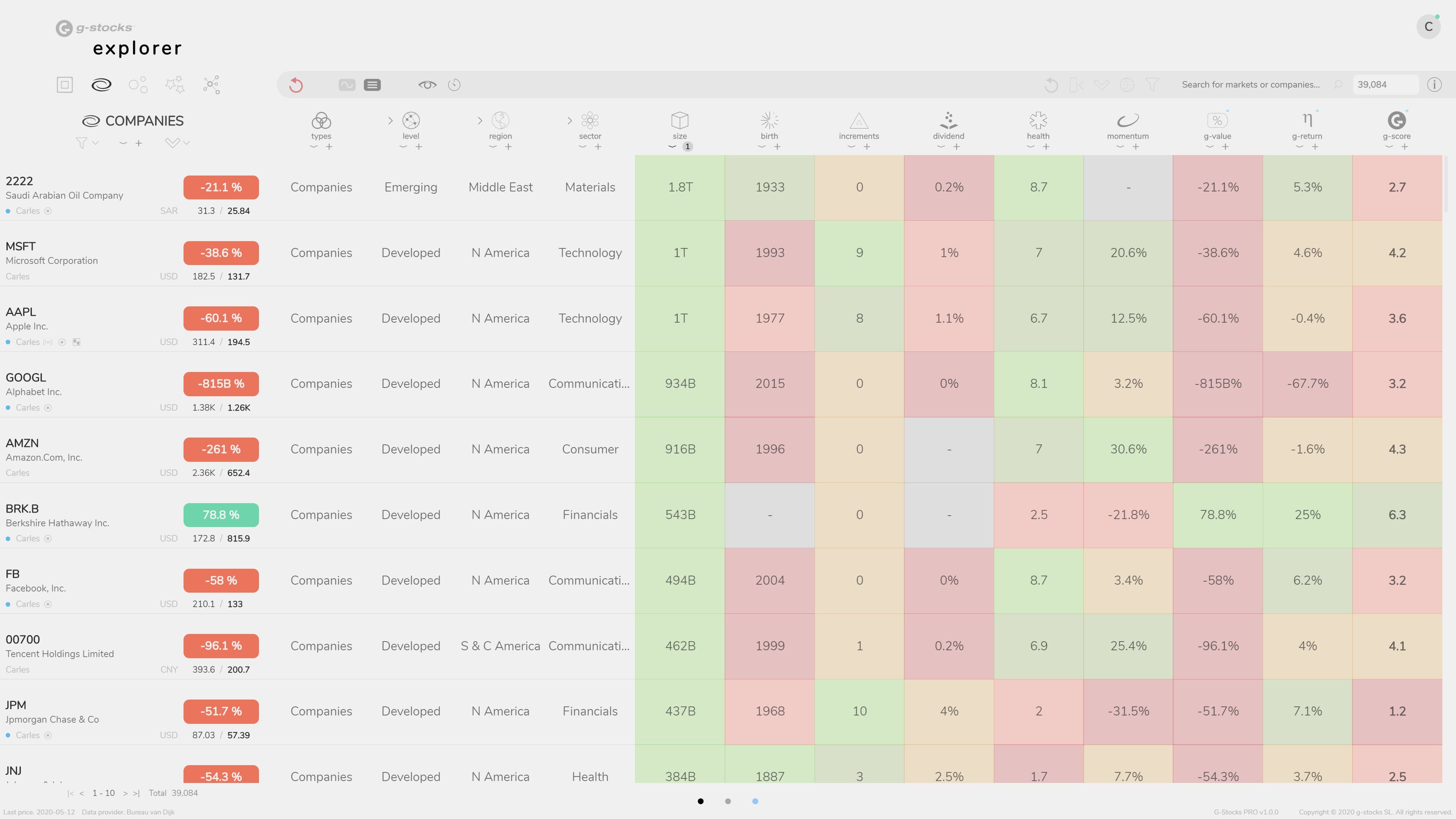Open the info icon at top right

1434,85
